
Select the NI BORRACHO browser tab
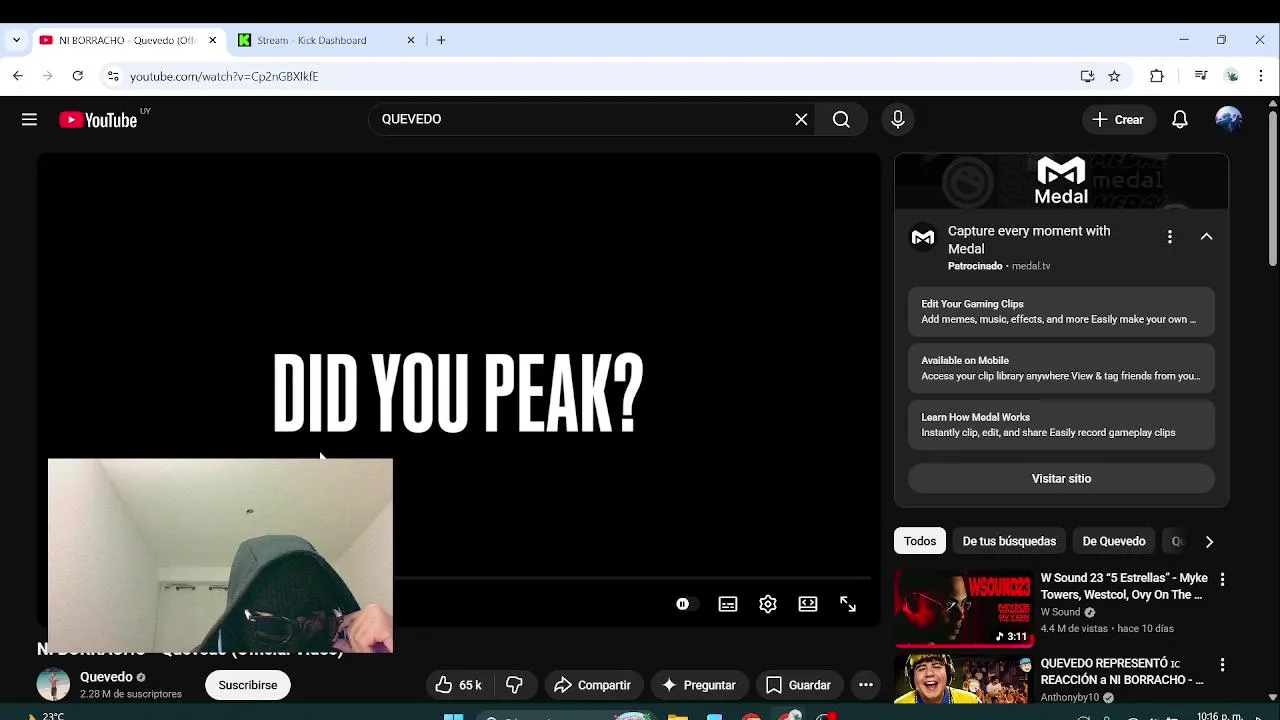[127, 40]
